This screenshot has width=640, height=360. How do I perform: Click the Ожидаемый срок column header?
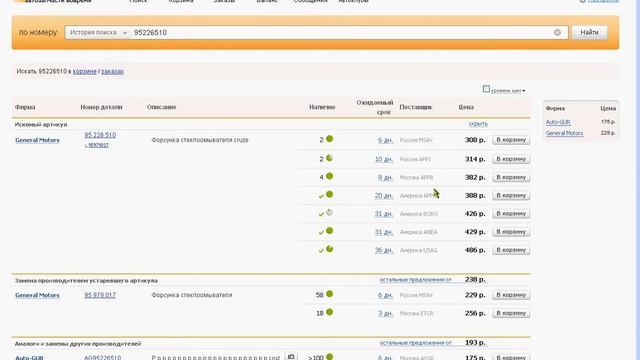(375, 107)
